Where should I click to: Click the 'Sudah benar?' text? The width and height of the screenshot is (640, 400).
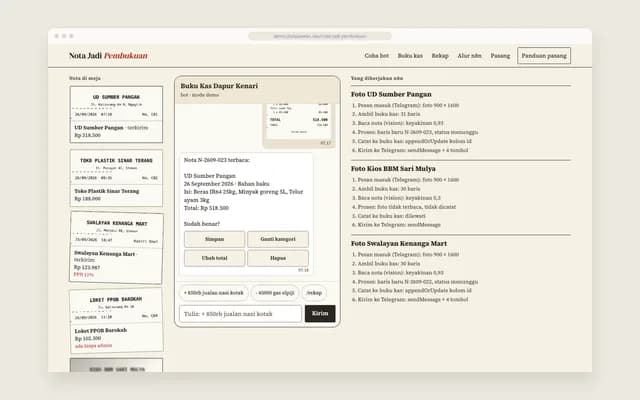202,224
